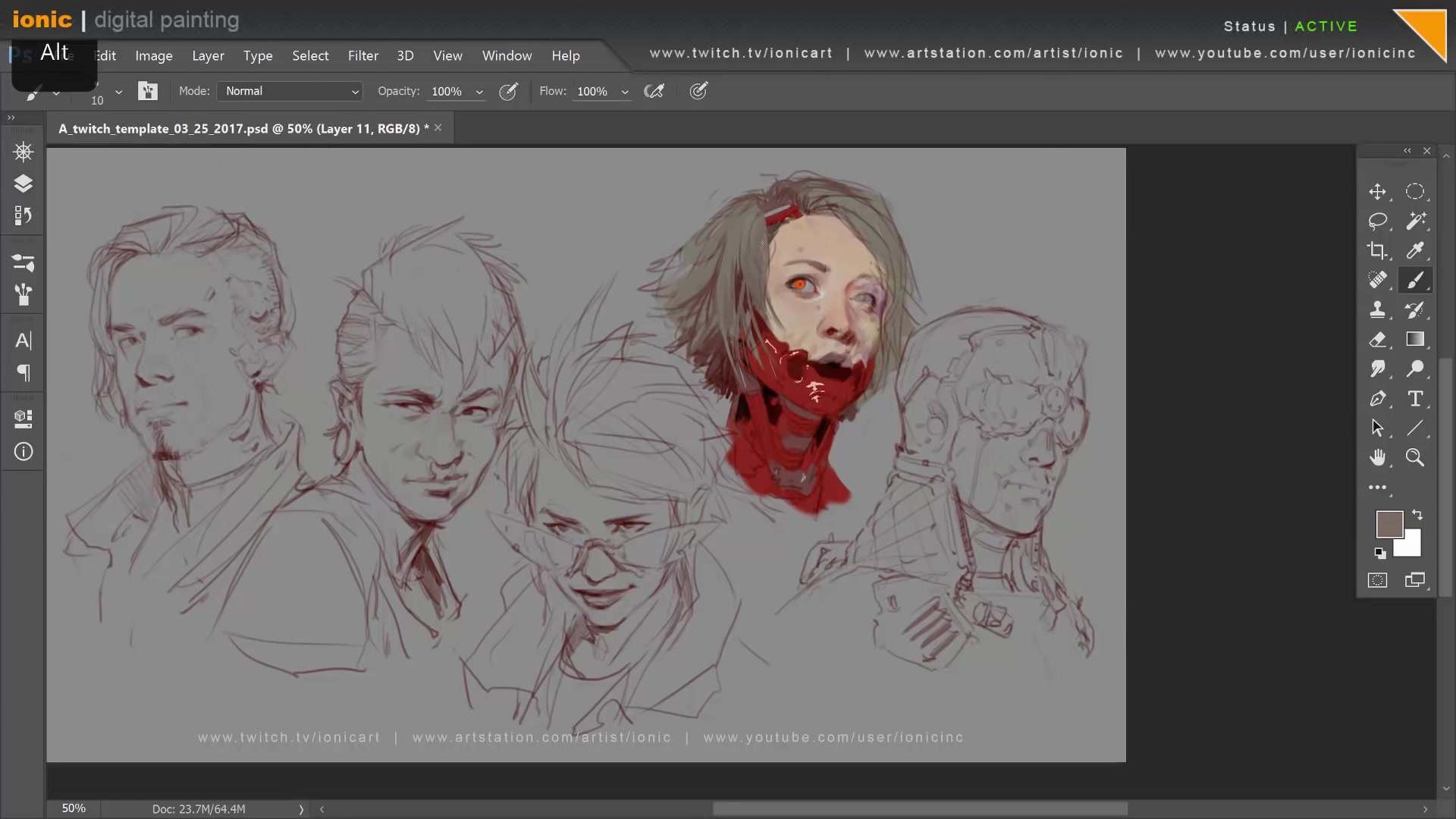Select the Line tool
Image resolution: width=1456 pixels, height=819 pixels.
coord(1415,428)
